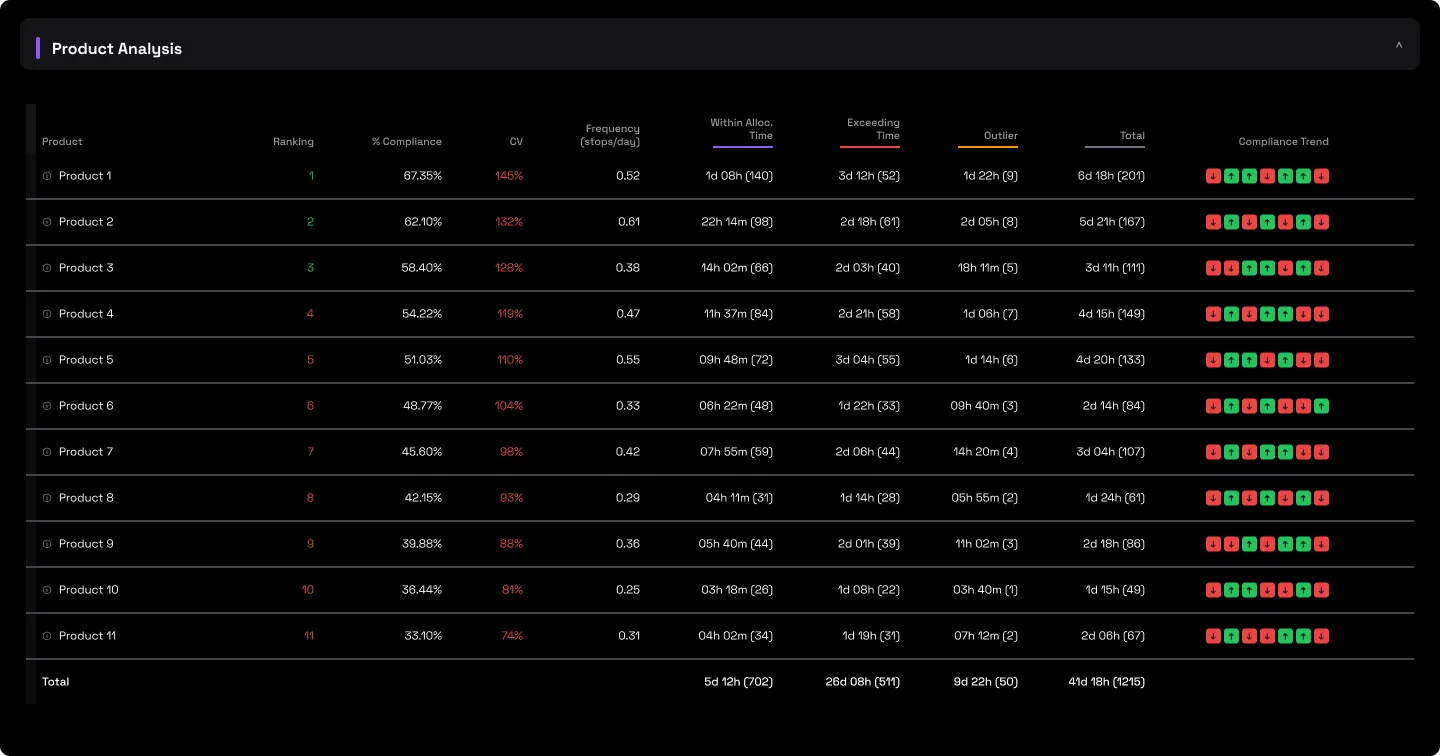This screenshot has width=1440, height=756.
Task: Click the info icon beside Product 1
Action: point(47,176)
